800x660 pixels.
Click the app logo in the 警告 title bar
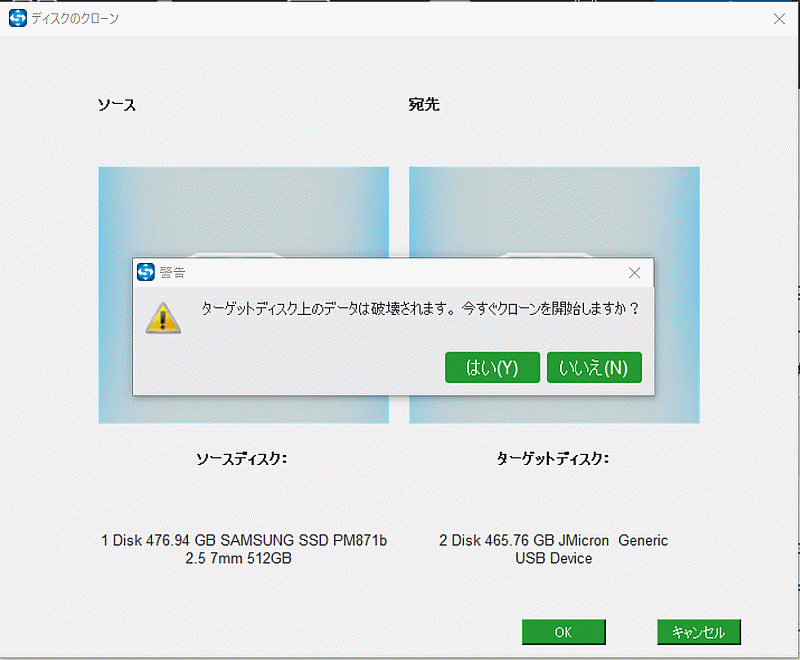146,272
